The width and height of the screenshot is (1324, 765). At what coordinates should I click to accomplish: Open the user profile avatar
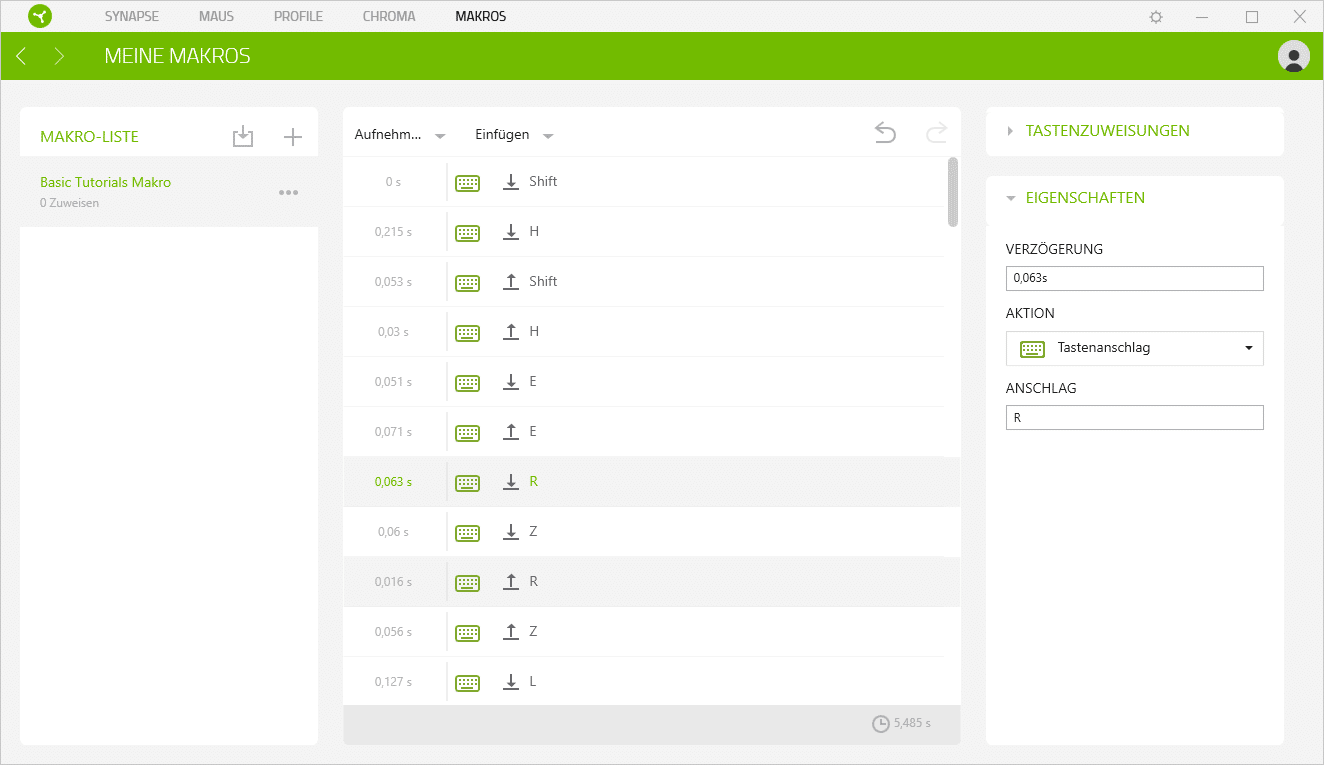coord(1293,56)
